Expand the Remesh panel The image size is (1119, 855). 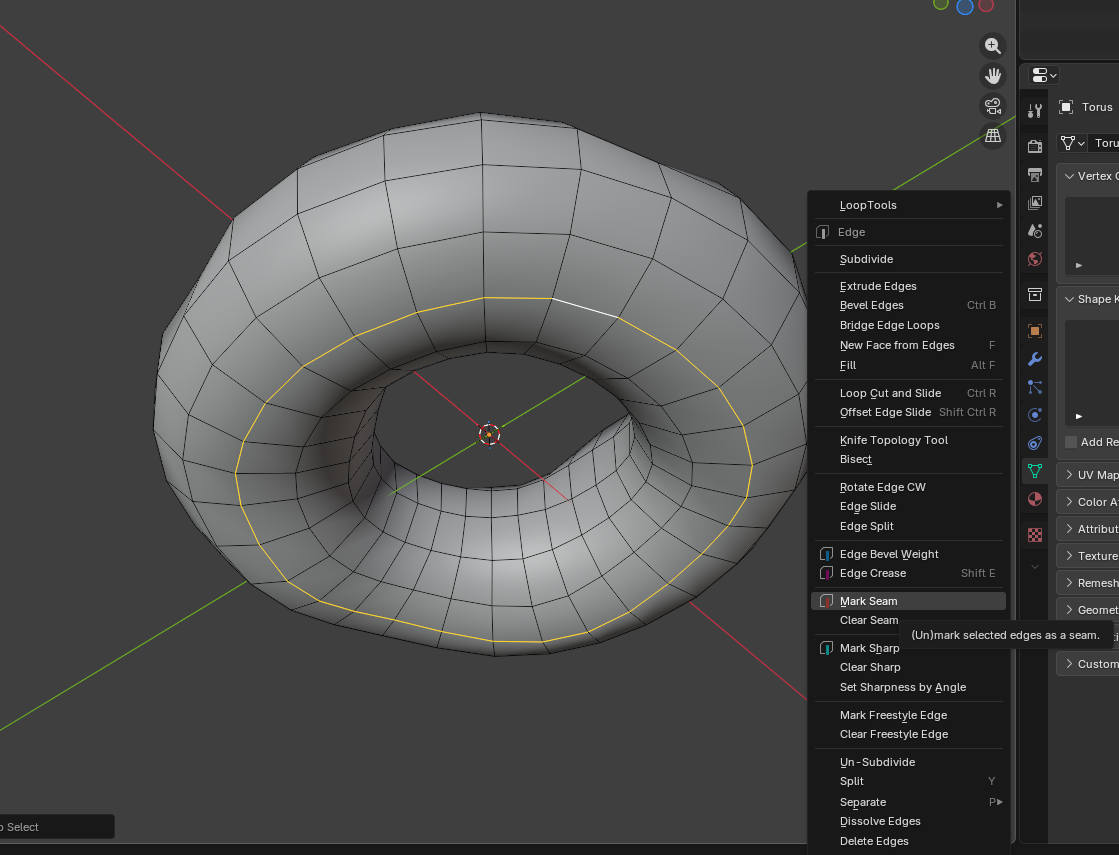pos(1069,583)
